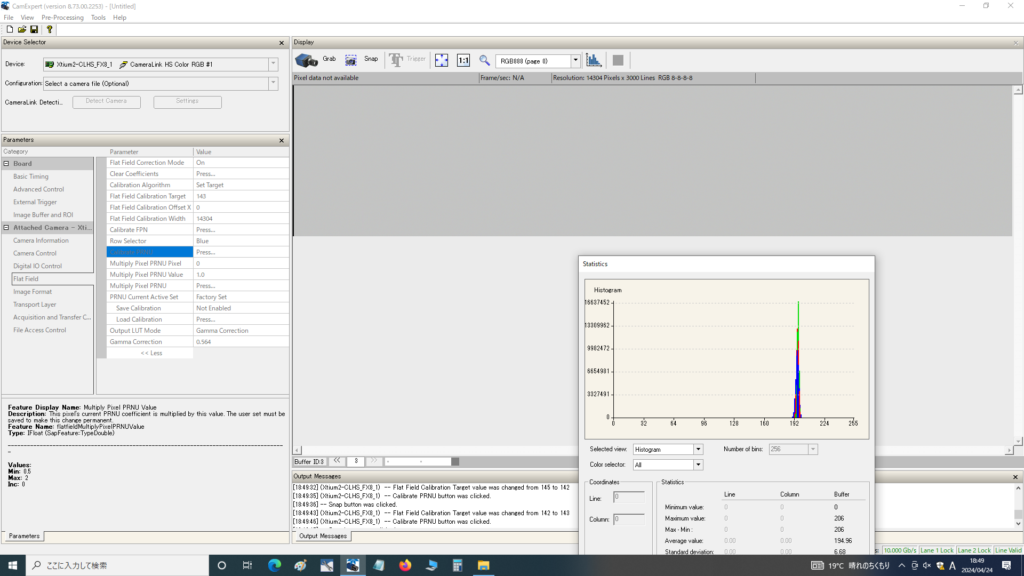The height and width of the screenshot is (576, 1024).
Task: Click the '<< Less' button
Action: [x=151, y=353]
